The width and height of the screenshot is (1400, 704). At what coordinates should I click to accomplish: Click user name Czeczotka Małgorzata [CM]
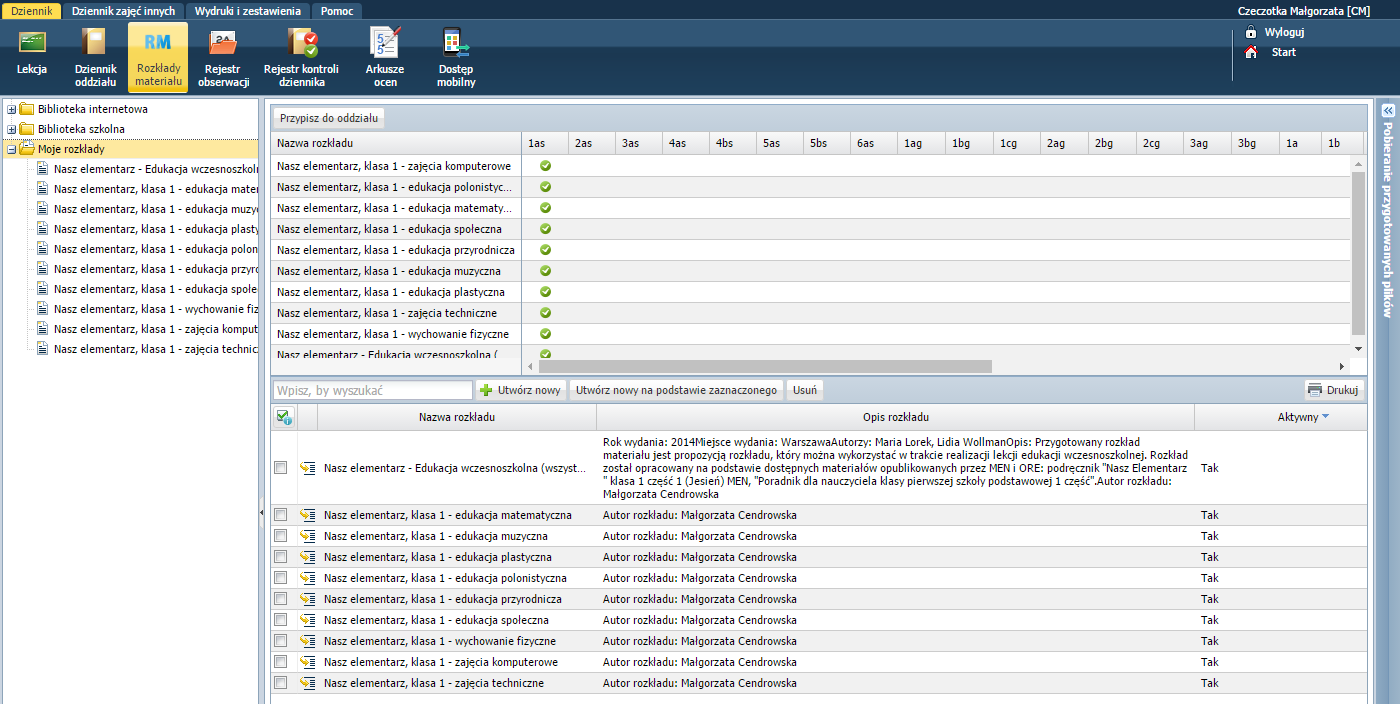tap(1304, 11)
